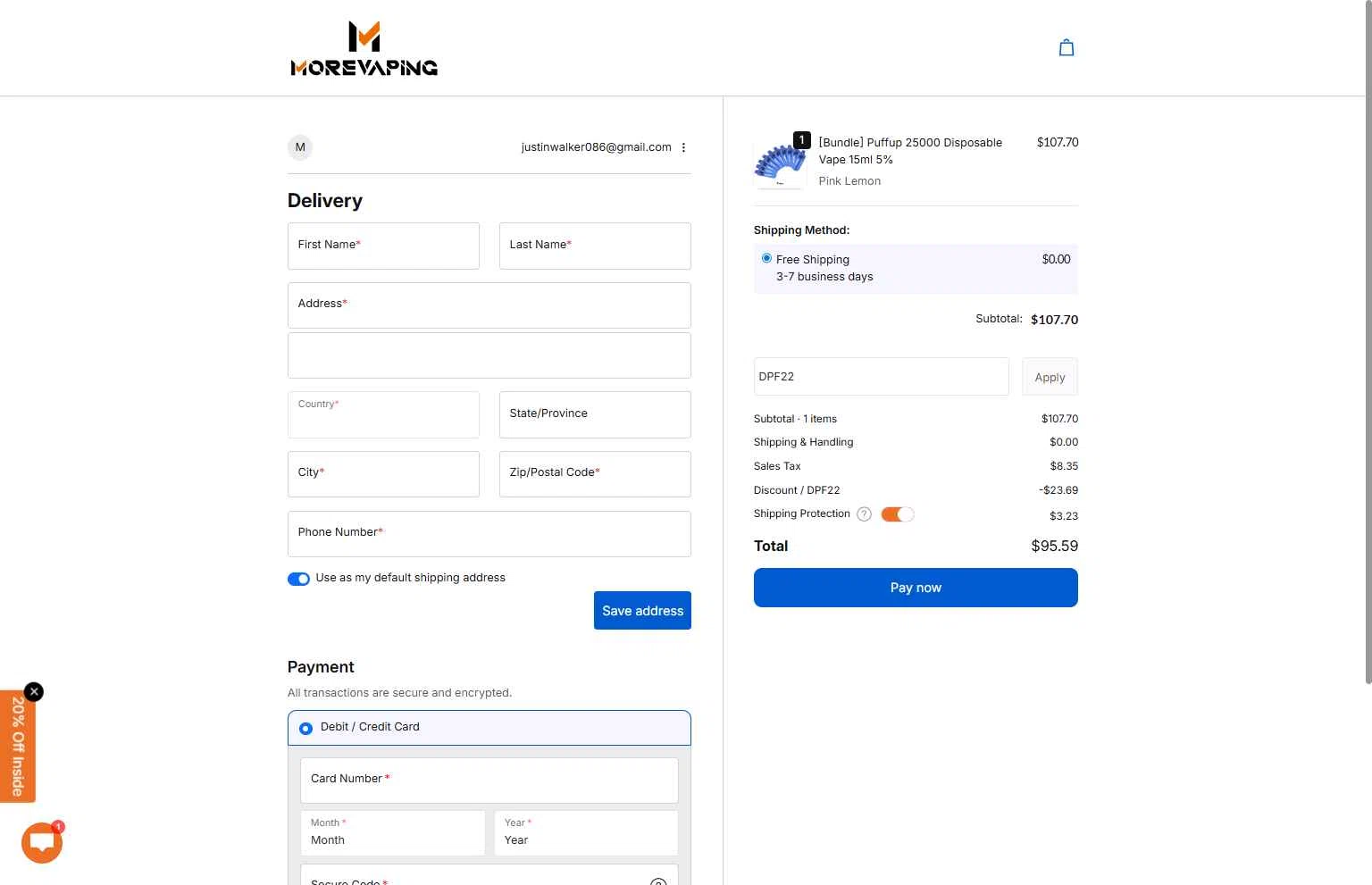The height and width of the screenshot is (885, 1372).
Task: Click the "Sales Tax" line label
Action: (777, 466)
